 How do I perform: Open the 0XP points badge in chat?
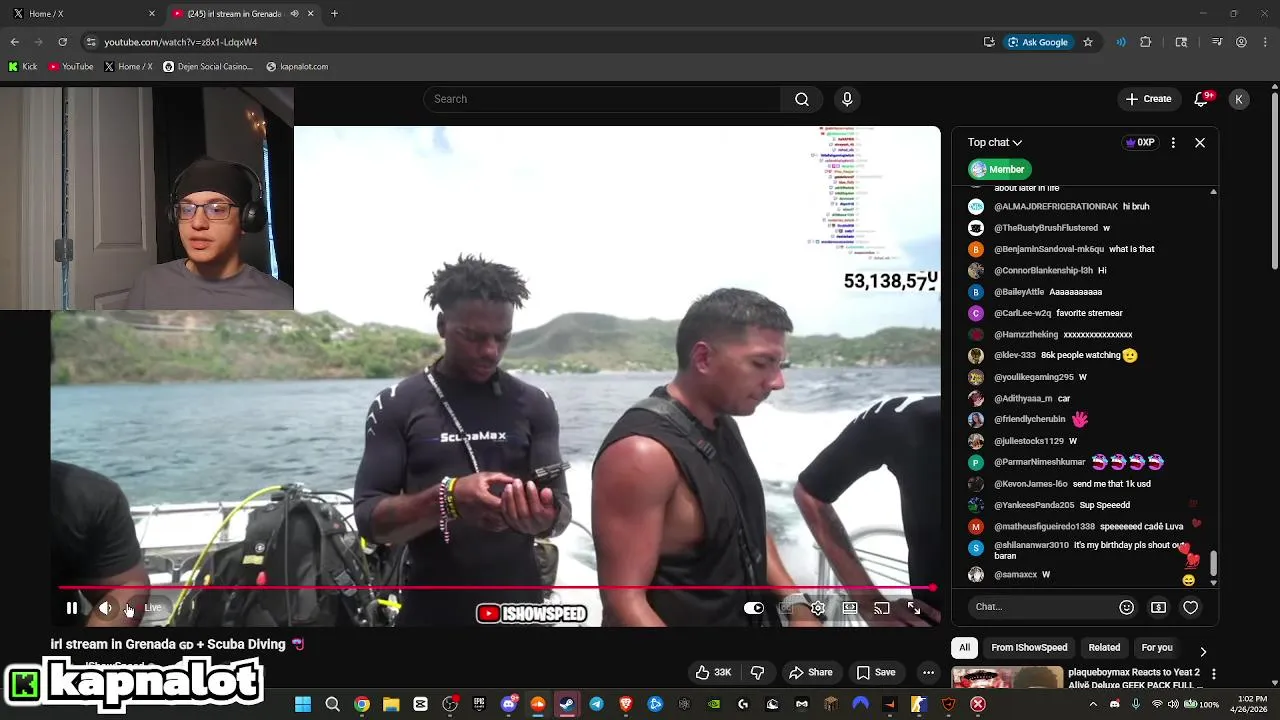1140,143
